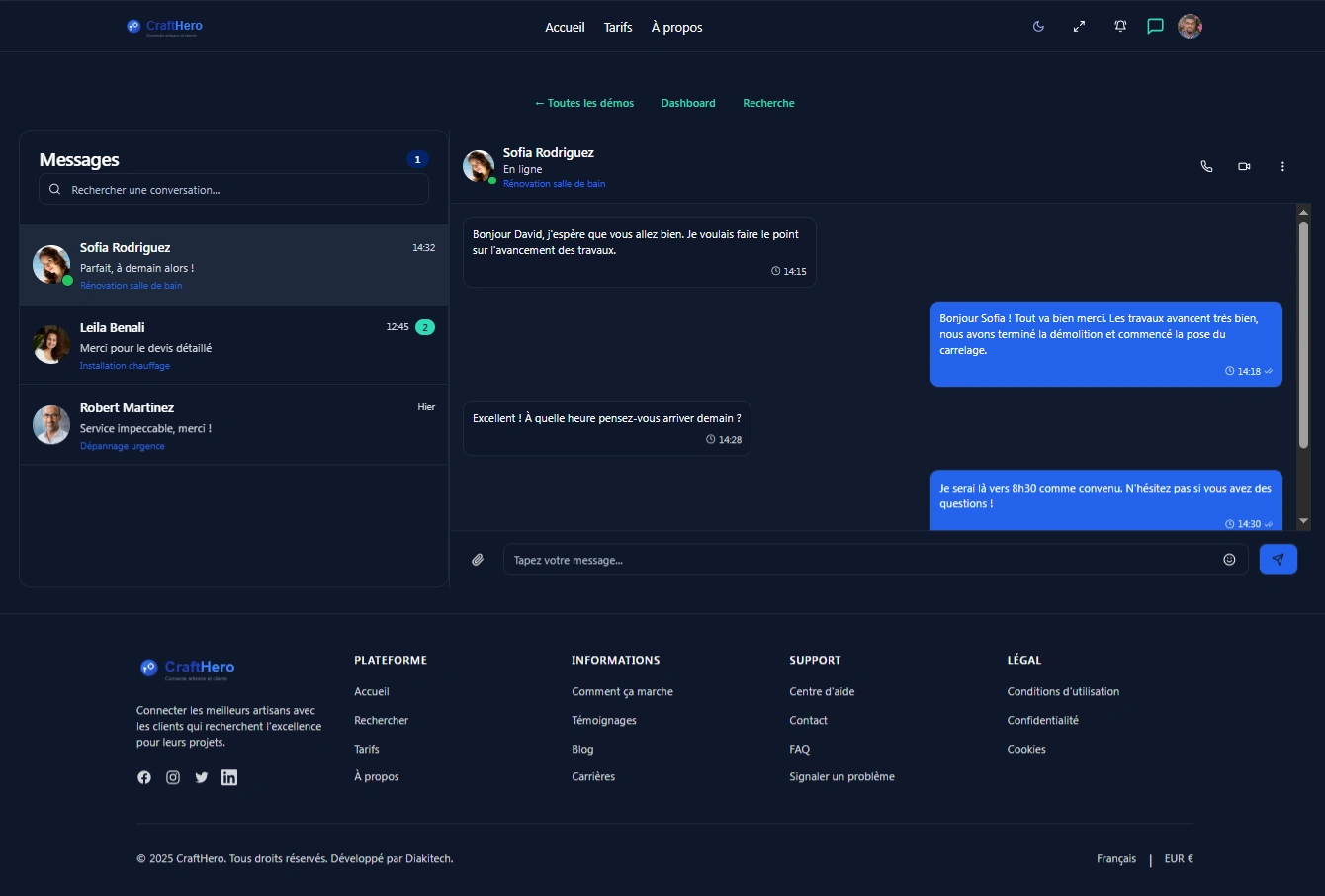This screenshot has height=896, width=1325.
Task: Attach a file with paperclip icon
Action: click(x=478, y=560)
